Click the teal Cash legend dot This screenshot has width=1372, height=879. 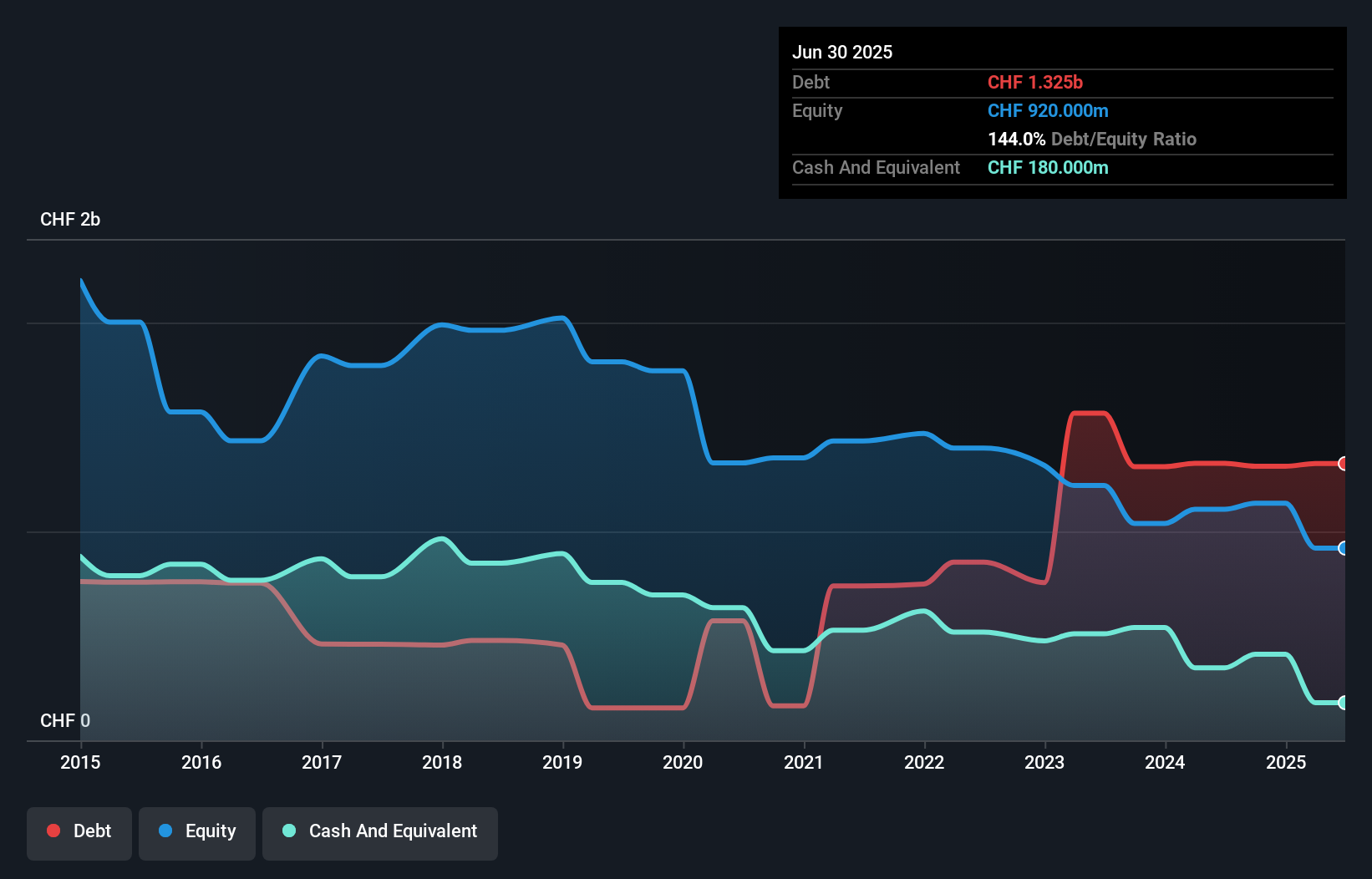pyautogui.click(x=289, y=831)
